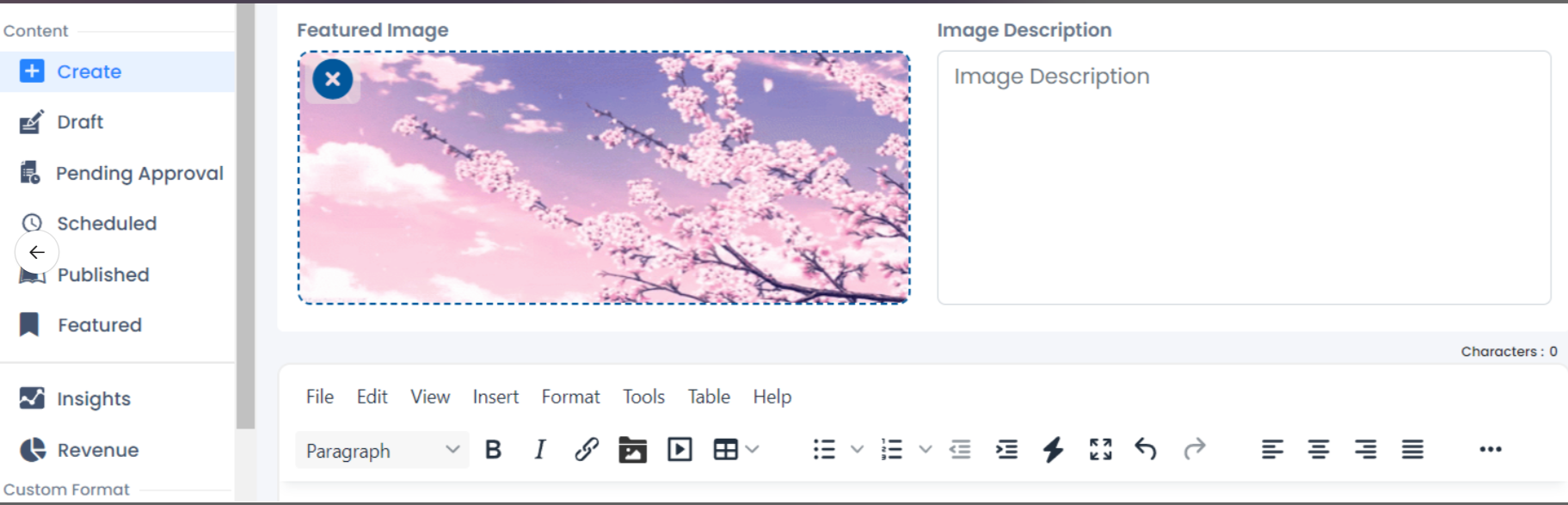Expand the numbered list style dropdown arrow
Image resolution: width=1568 pixels, height=505 pixels.
pos(925,450)
